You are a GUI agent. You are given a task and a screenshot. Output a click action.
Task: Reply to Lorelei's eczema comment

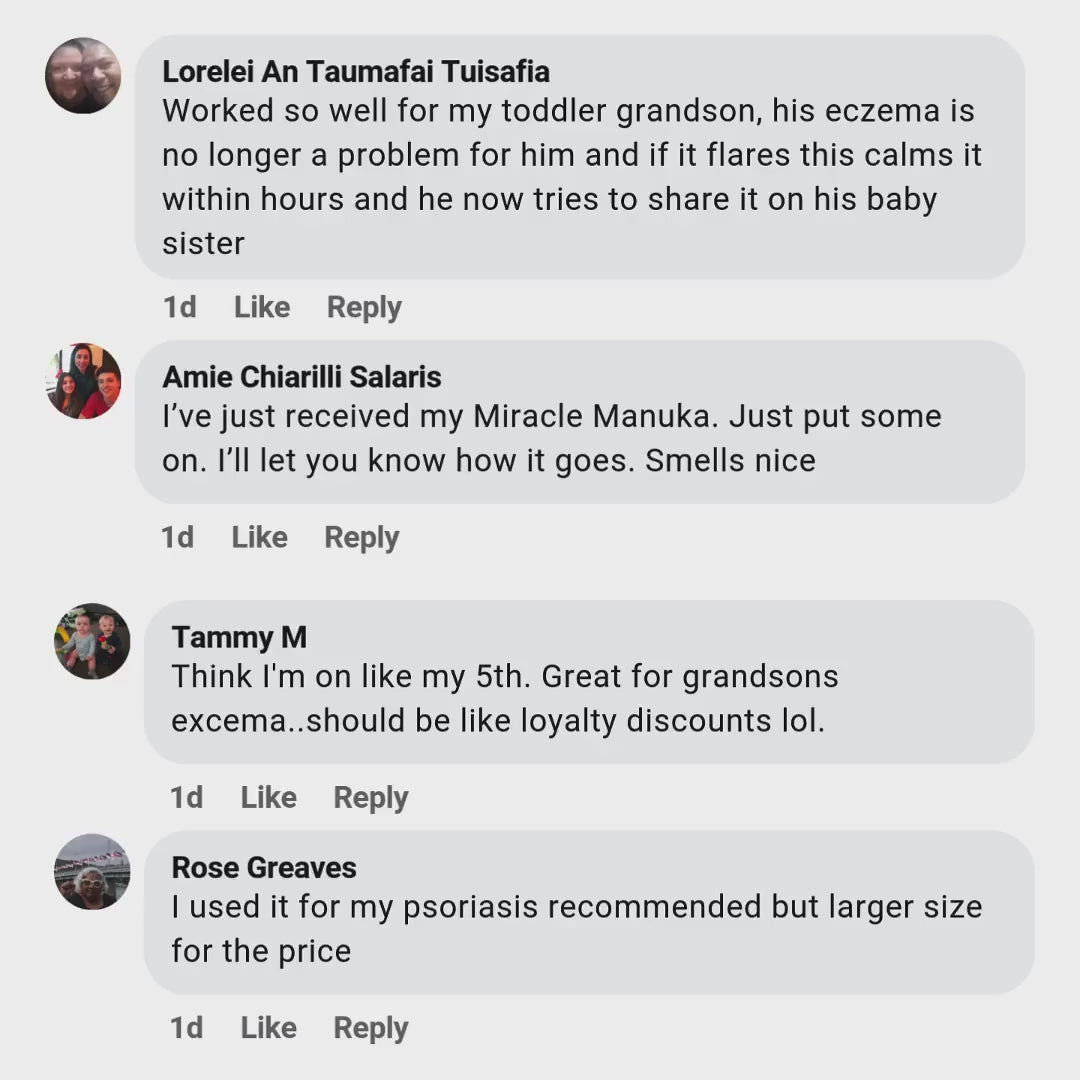(364, 308)
